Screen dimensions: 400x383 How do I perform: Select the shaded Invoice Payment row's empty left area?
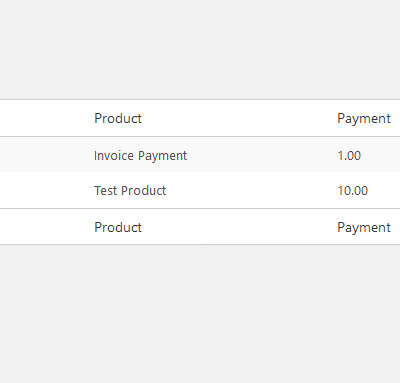coord(43,154)
